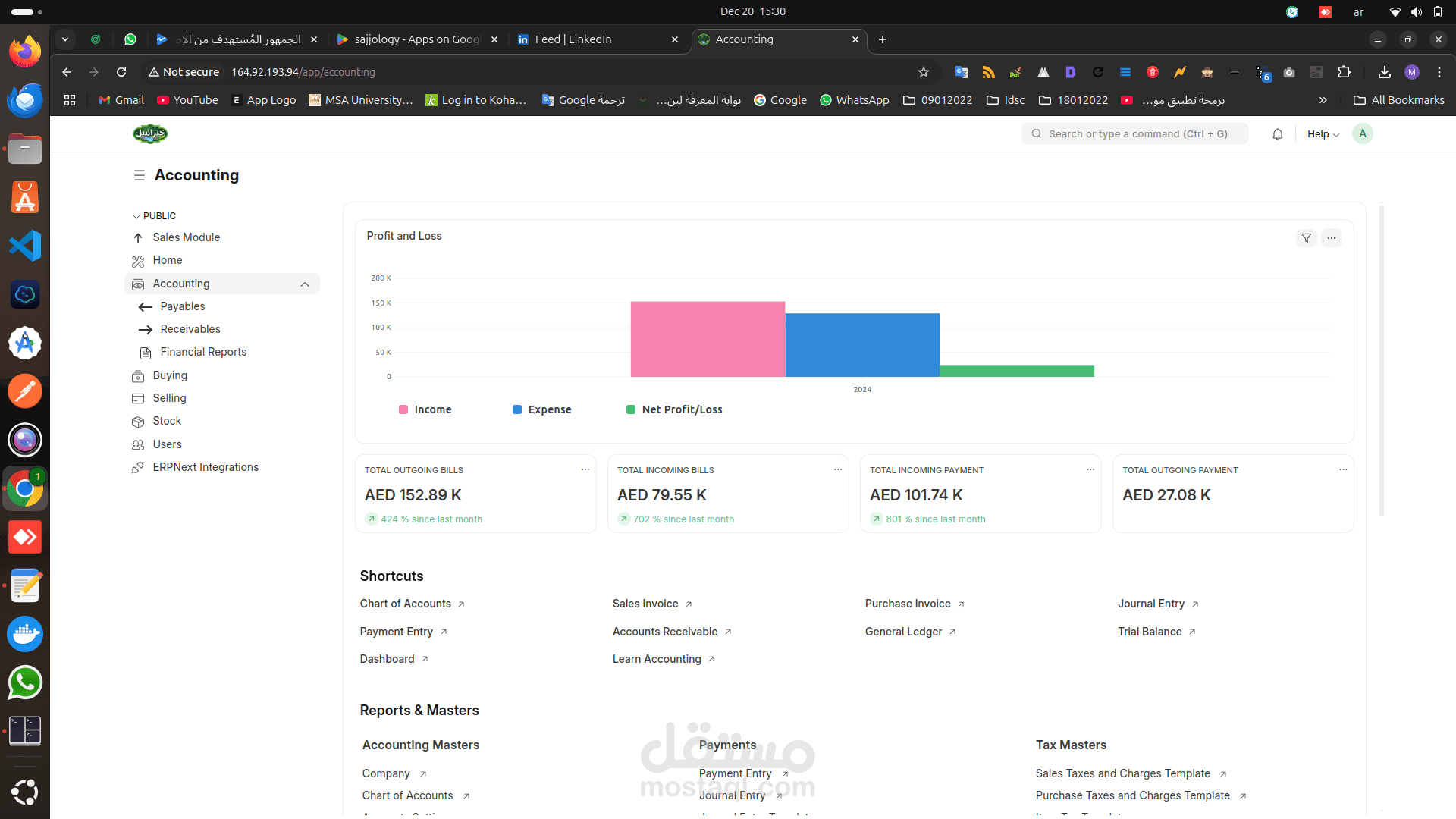
Task: Switch to the Feed | LinkedIn tab
Action: [573, 39]
